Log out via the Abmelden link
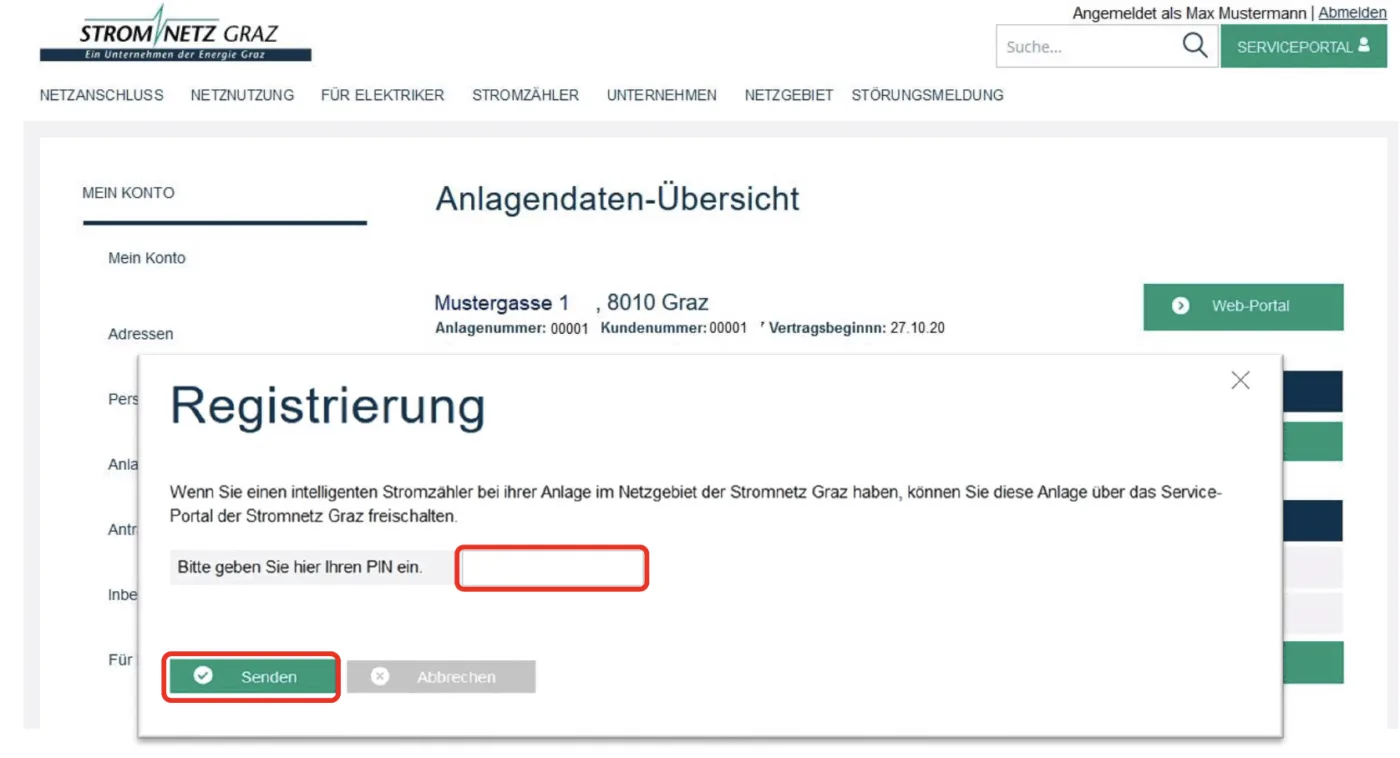The image size is (1400, 758). [x=1352, y=13]
